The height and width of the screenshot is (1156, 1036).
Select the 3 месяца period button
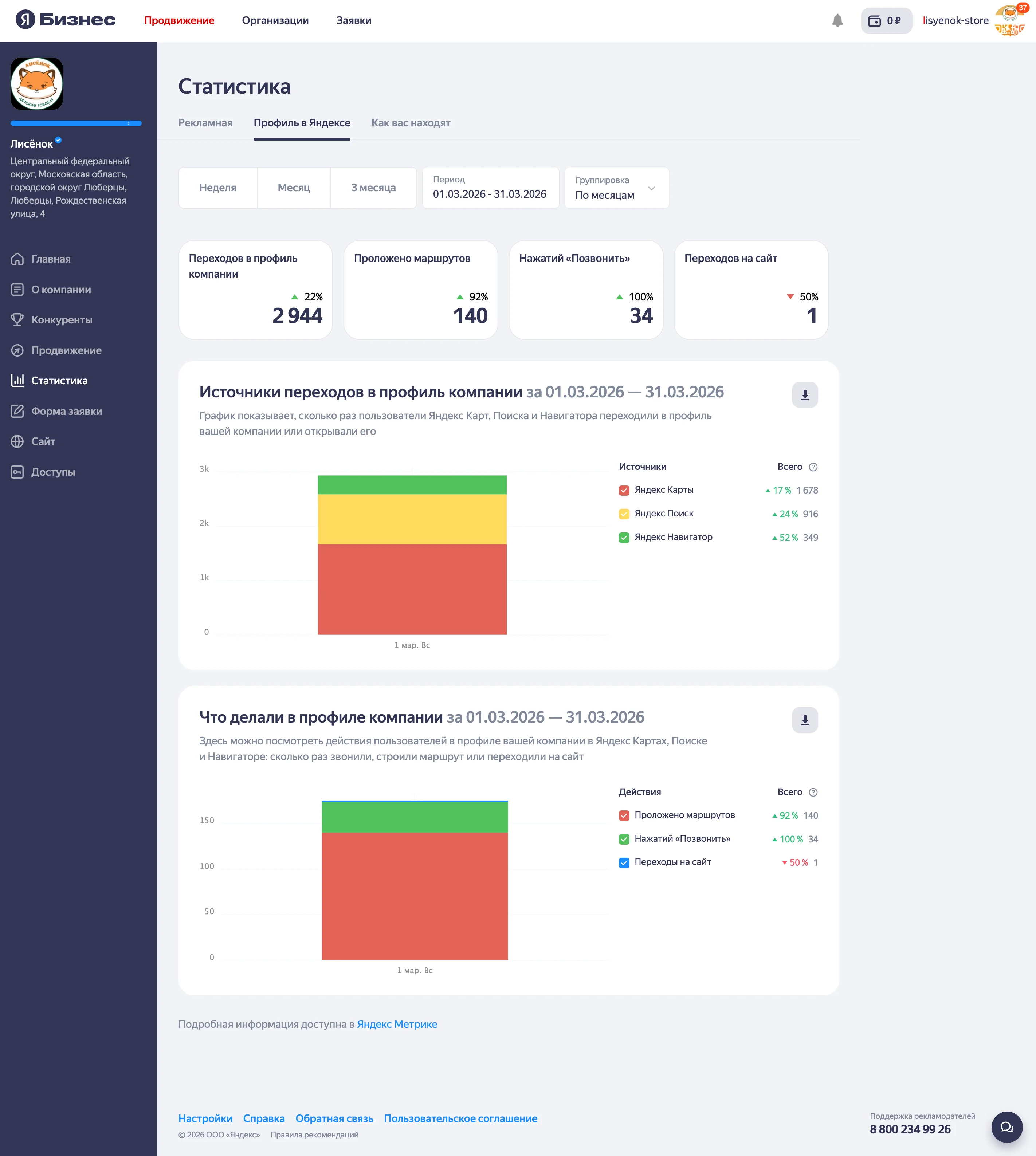click(x=373, y=188)
